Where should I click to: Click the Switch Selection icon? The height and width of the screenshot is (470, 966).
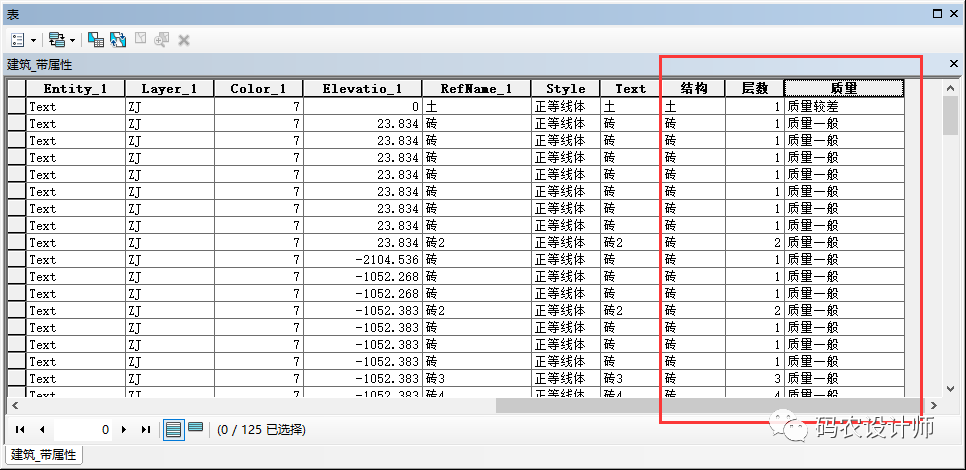(x=118, y=40)
